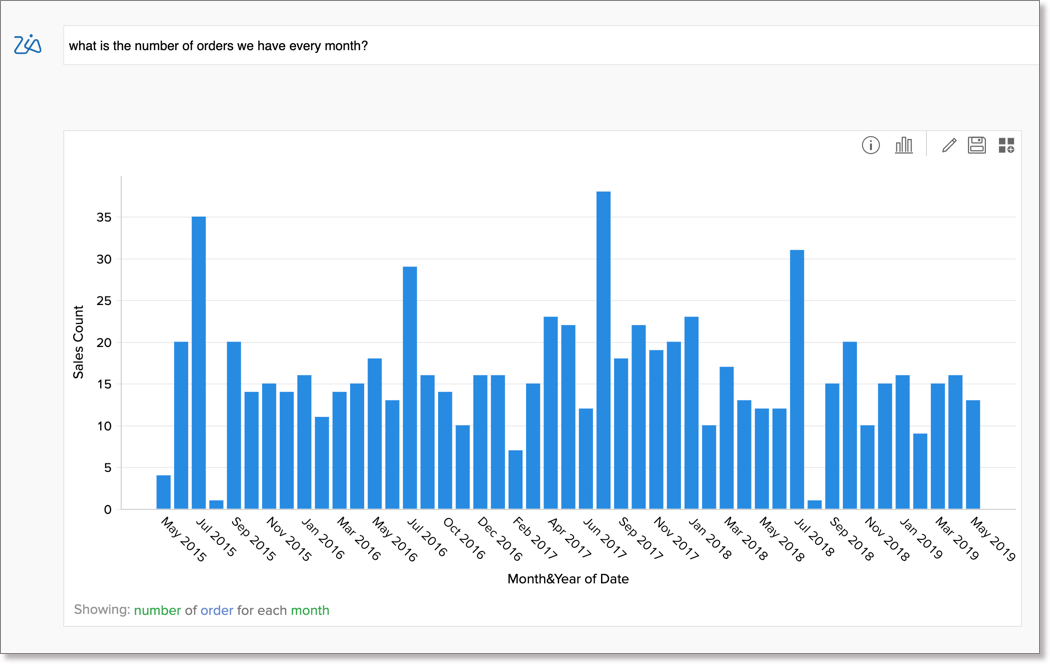Add the chart to a dashboard

[x=1006, y=145]
